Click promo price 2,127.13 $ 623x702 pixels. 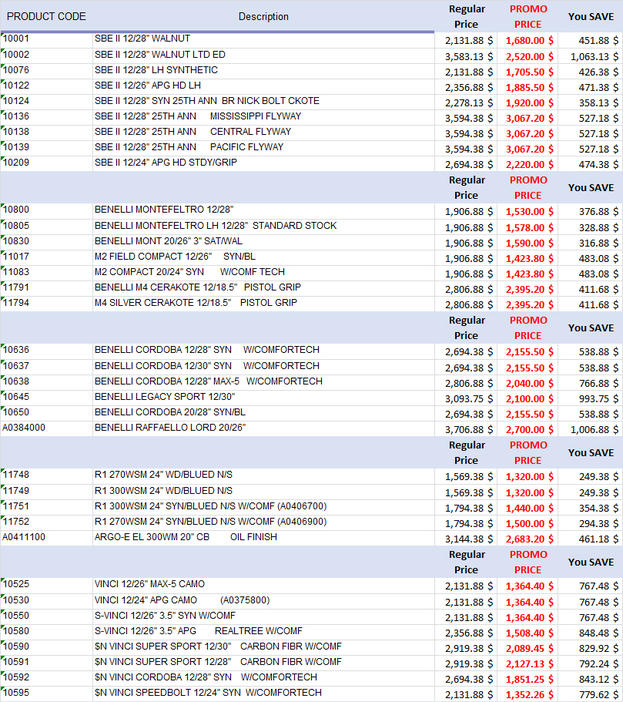pos(529,664)
